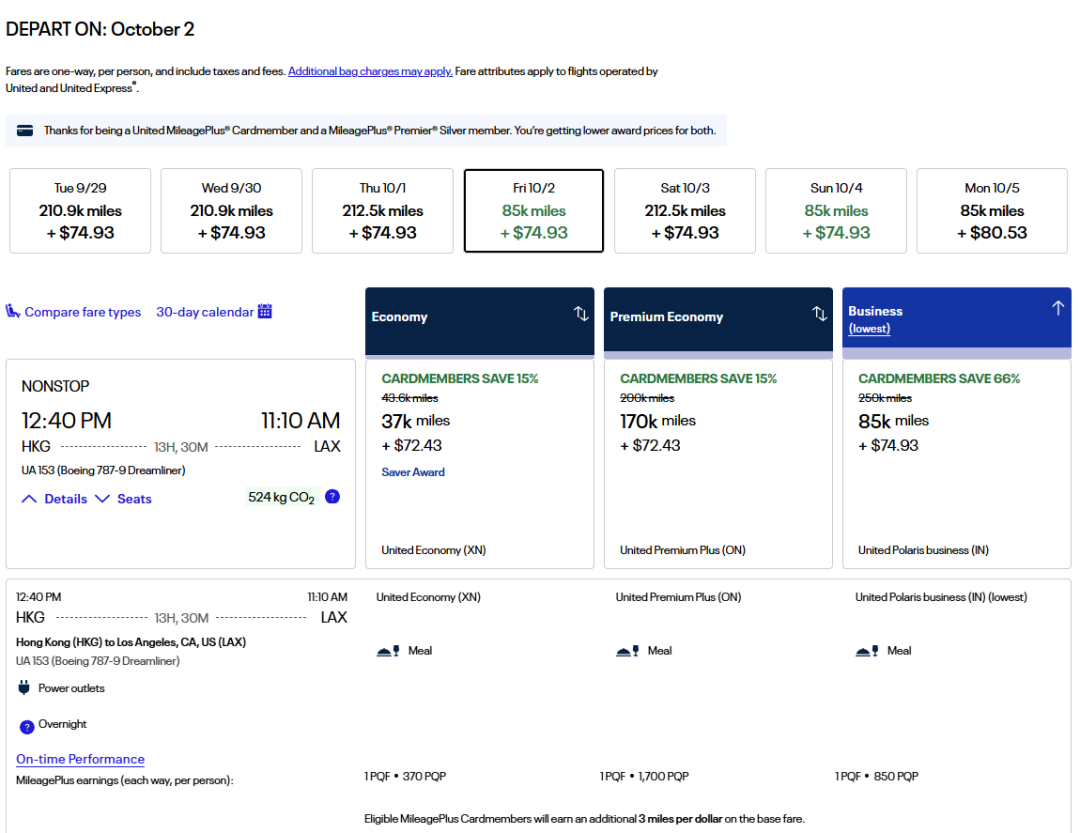Screen dimensions: 1080x833
Task: Open On-time Performance link
Action: 81,759
